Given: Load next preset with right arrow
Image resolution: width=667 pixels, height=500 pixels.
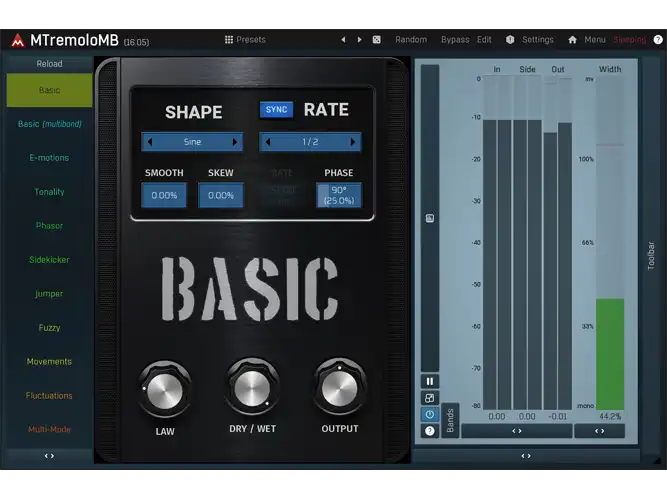Looking at the screenshot, I should [x=359, y=40].
